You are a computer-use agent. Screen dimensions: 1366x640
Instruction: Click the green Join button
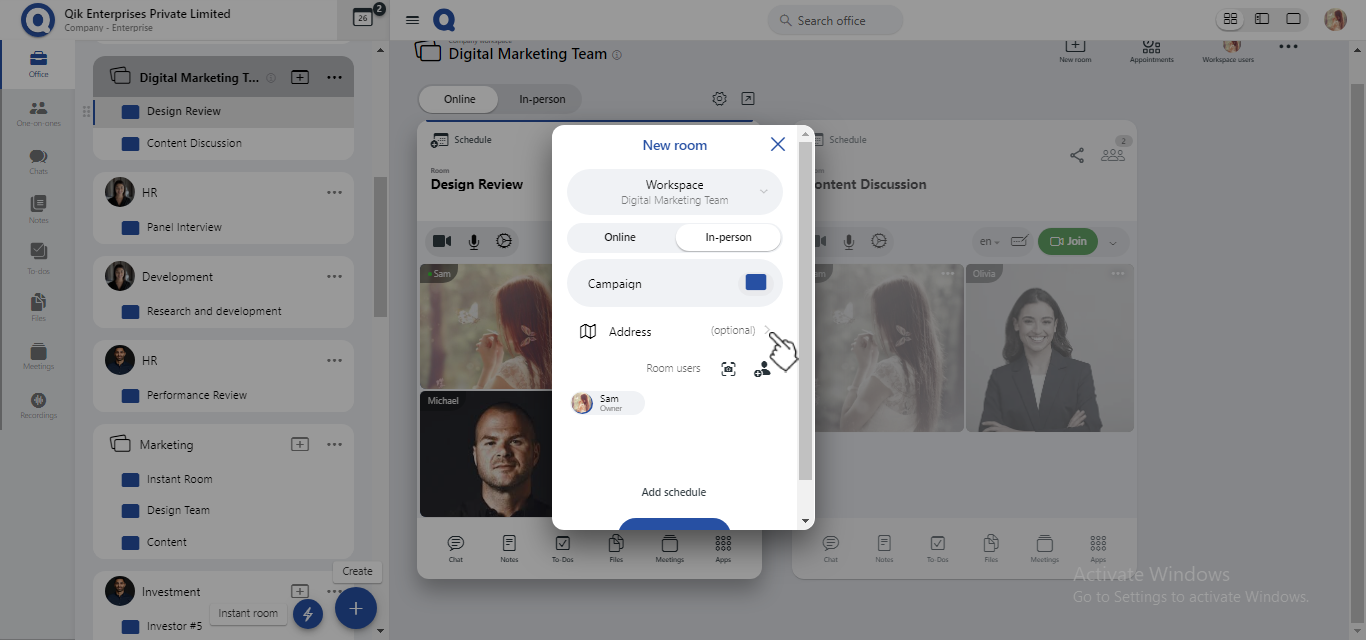(x=1067, y=241)
